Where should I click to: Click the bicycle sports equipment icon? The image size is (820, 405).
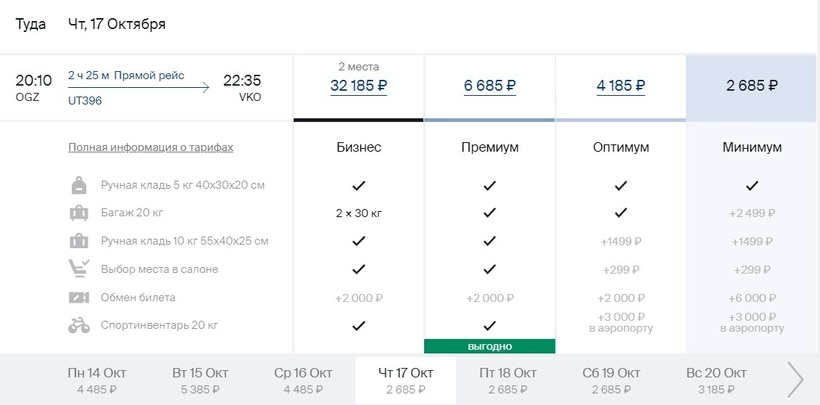(x=79, y=325)
